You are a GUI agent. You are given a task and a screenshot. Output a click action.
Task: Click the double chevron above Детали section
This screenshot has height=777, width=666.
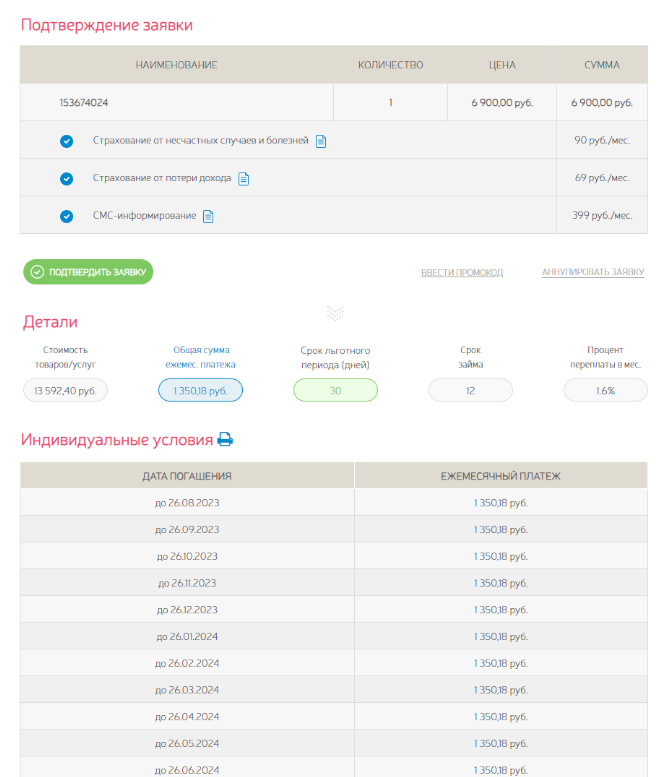click(x=335, y=313)
